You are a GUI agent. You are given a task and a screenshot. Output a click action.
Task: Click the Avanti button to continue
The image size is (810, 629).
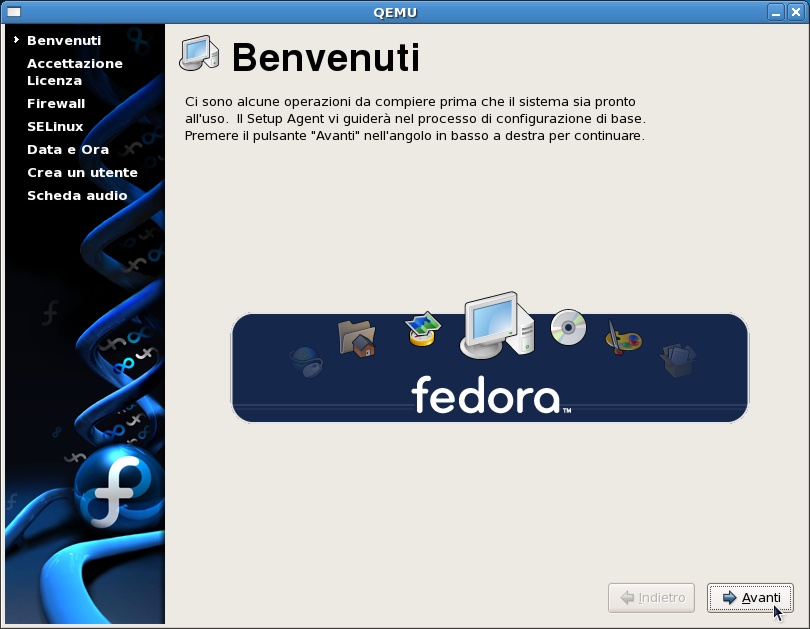[x=750, y=598]
